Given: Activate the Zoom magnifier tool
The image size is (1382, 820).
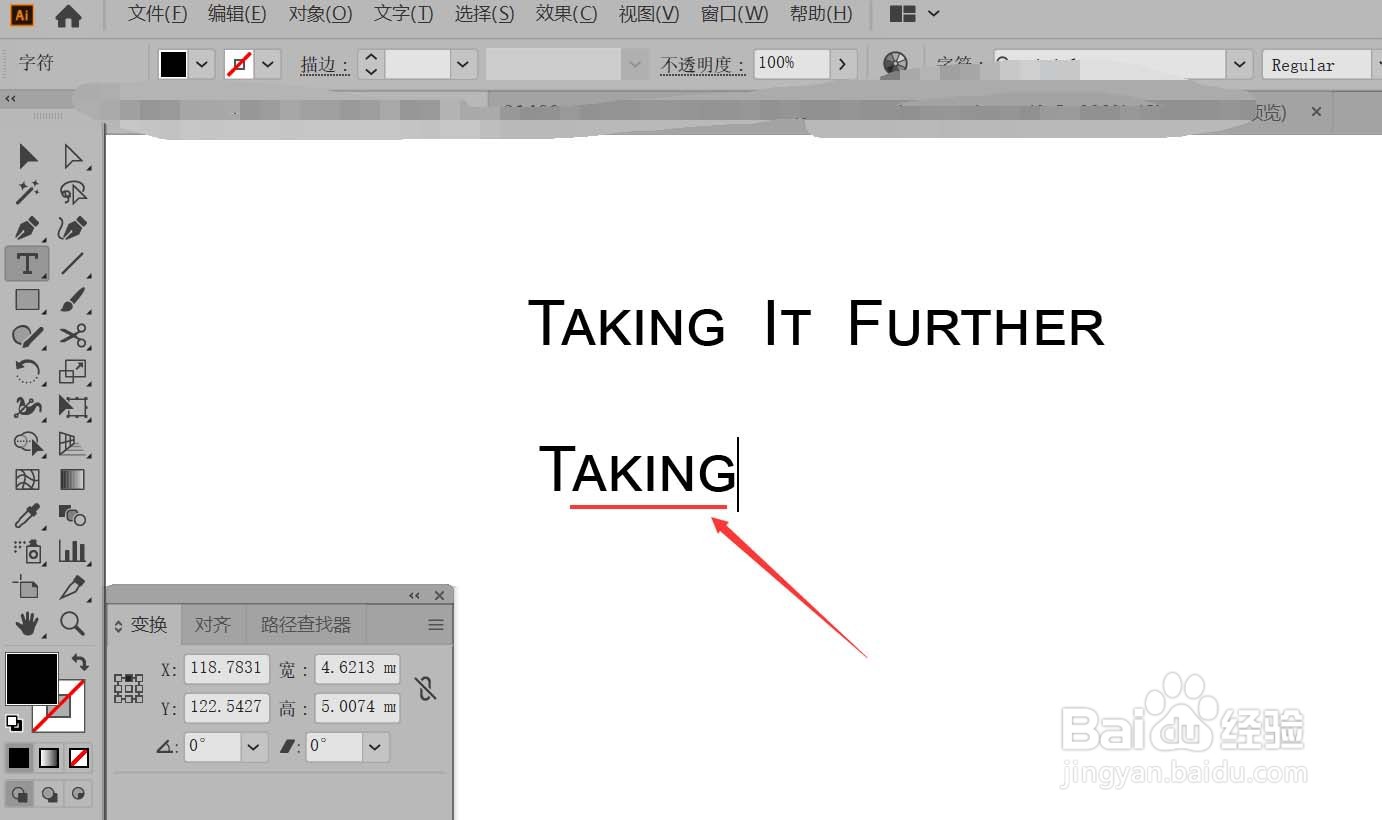Looking at the screenshot, I should [73, 624].
